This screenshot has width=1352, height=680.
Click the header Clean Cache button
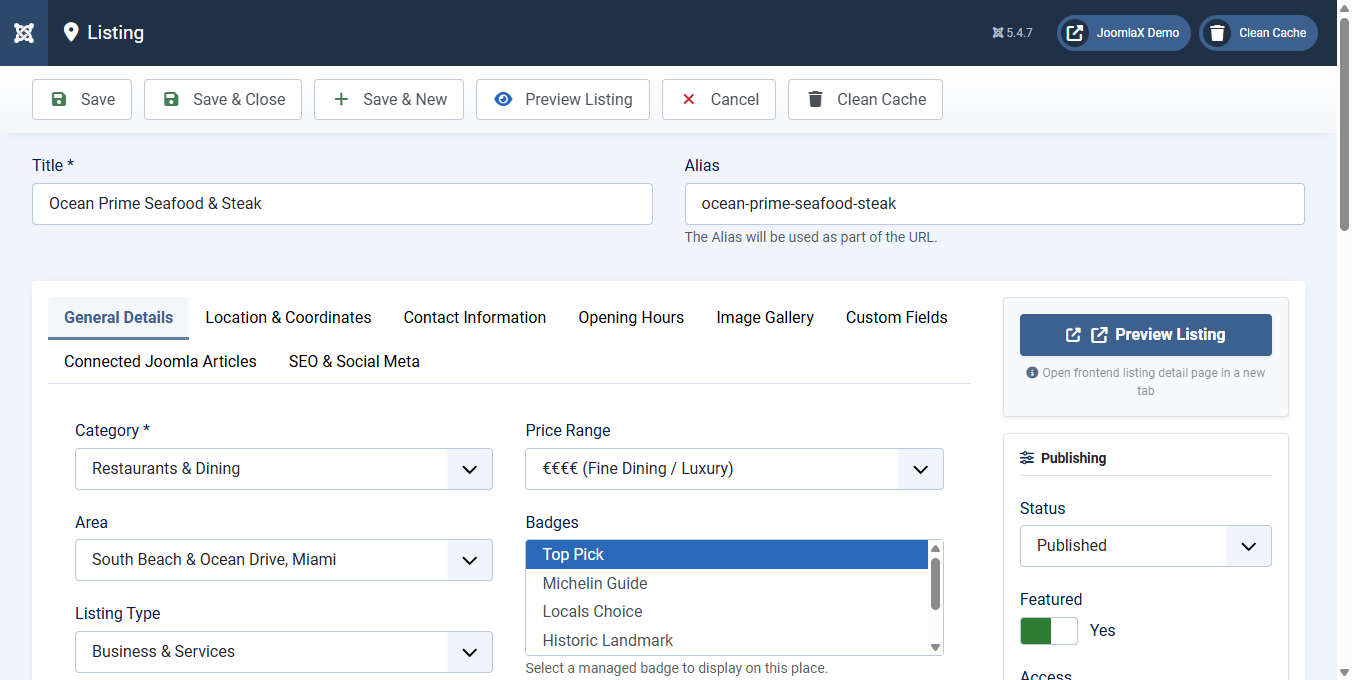1258,33
